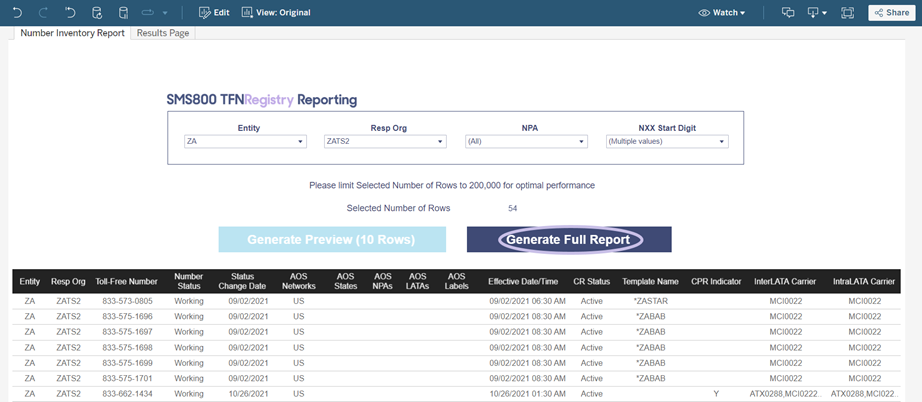922x402 pixels.
Task: Click the Redo arrow icon
Action: point(43,12)
